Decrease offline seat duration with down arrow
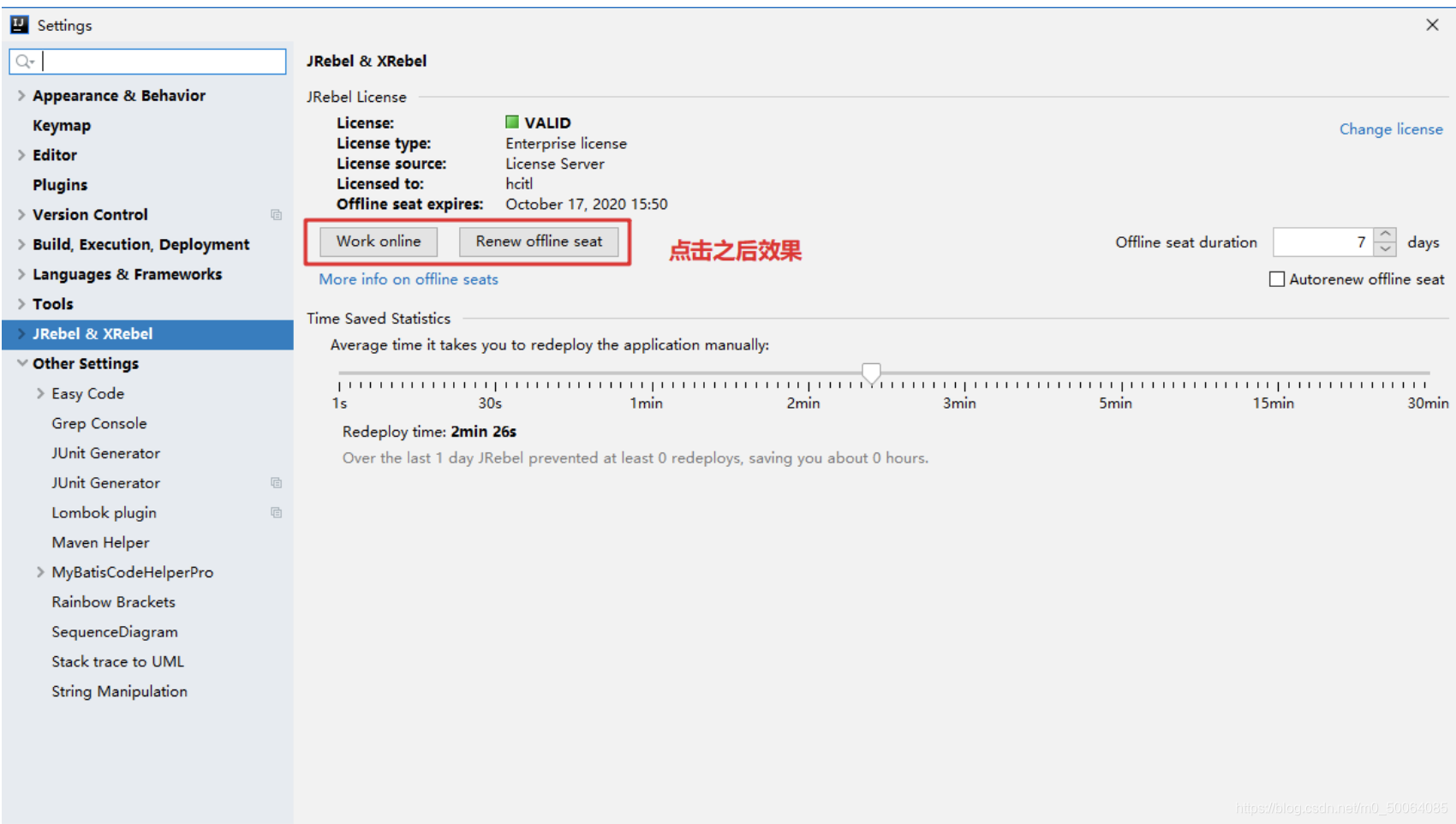 1385,249
